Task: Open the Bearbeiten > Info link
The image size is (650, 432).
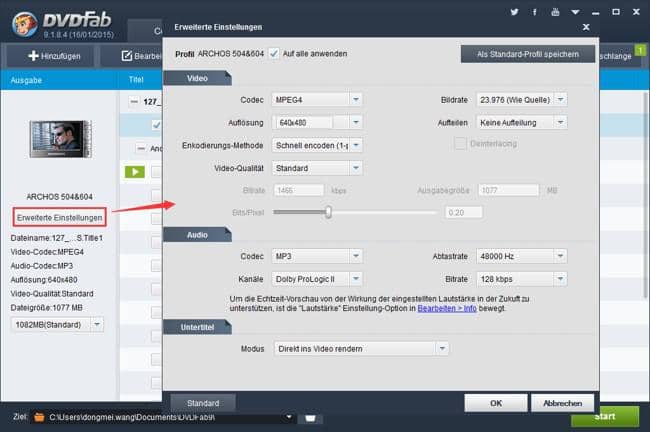Action: (447, 308)
